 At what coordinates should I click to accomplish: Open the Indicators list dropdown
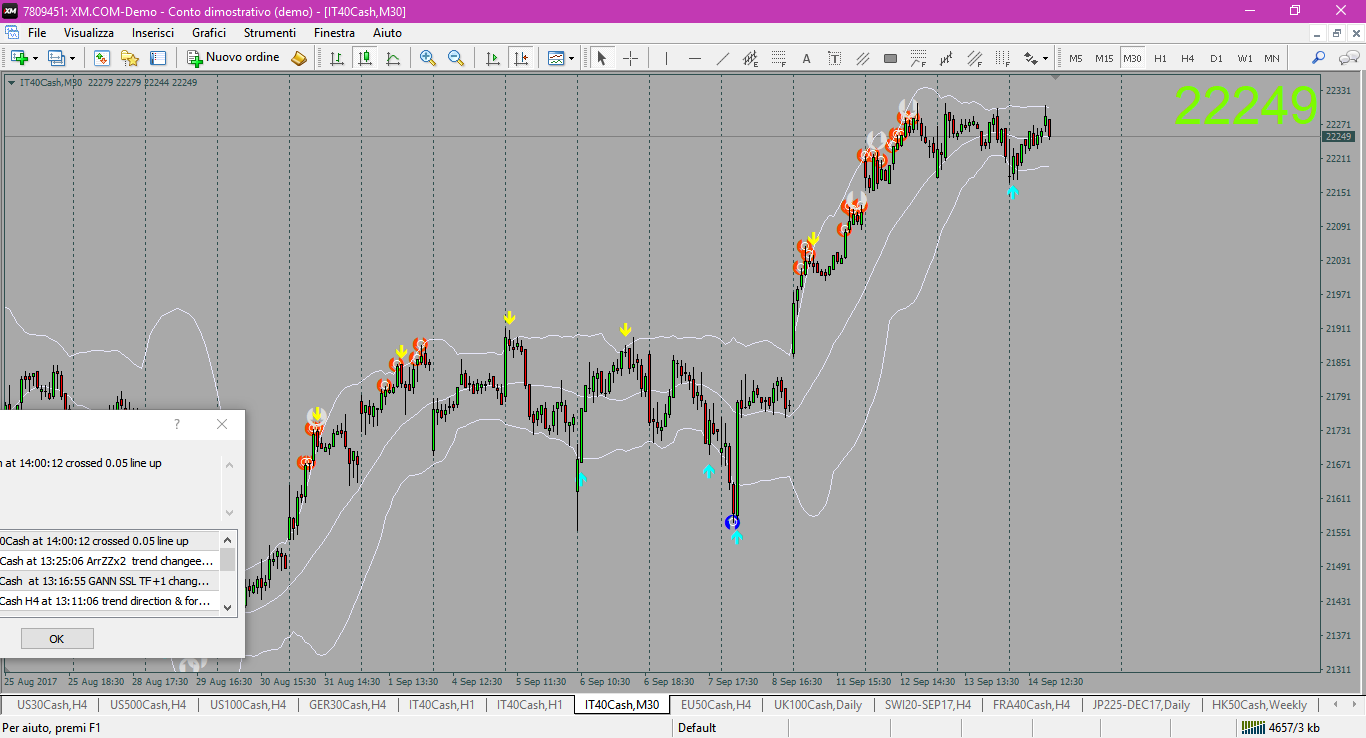(x=560, y=58)
